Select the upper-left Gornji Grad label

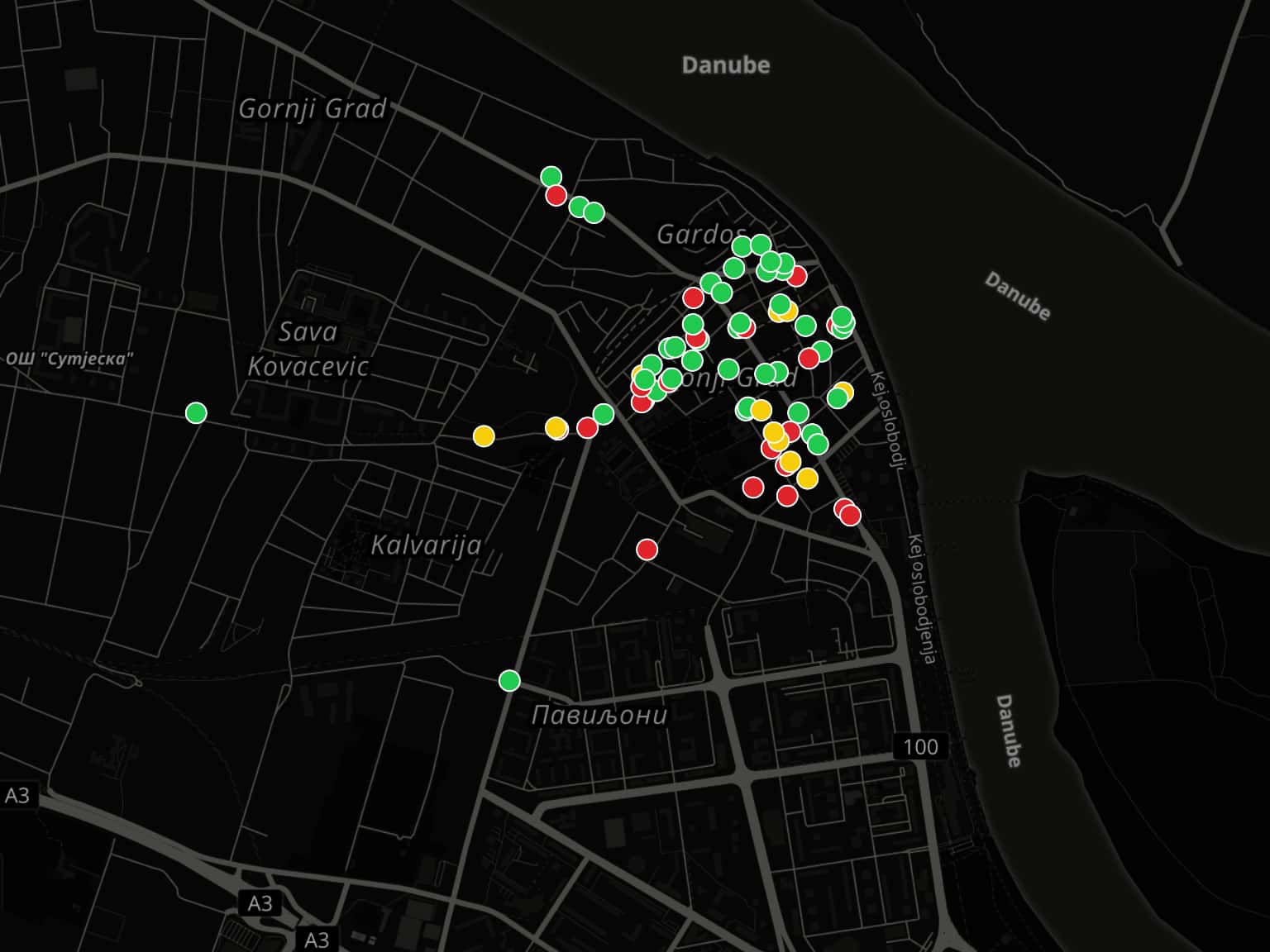[312, 109]
